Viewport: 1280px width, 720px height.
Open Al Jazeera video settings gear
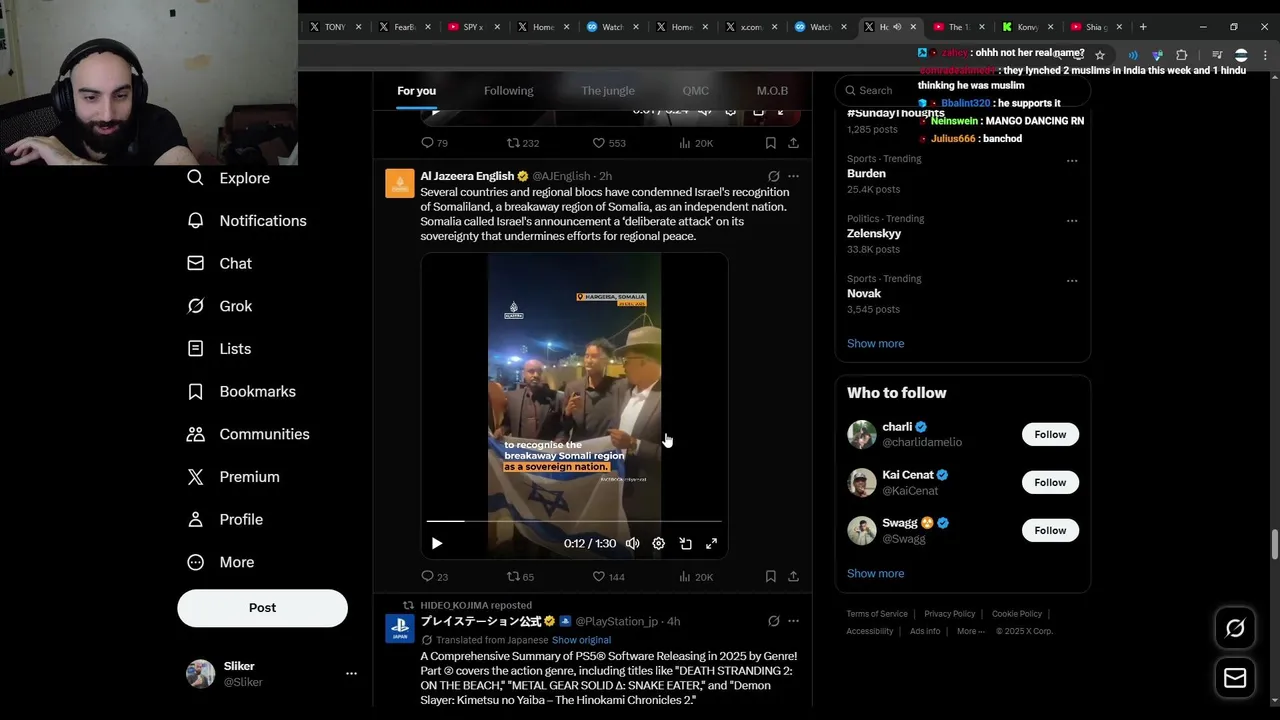click(x=658, y=543)
